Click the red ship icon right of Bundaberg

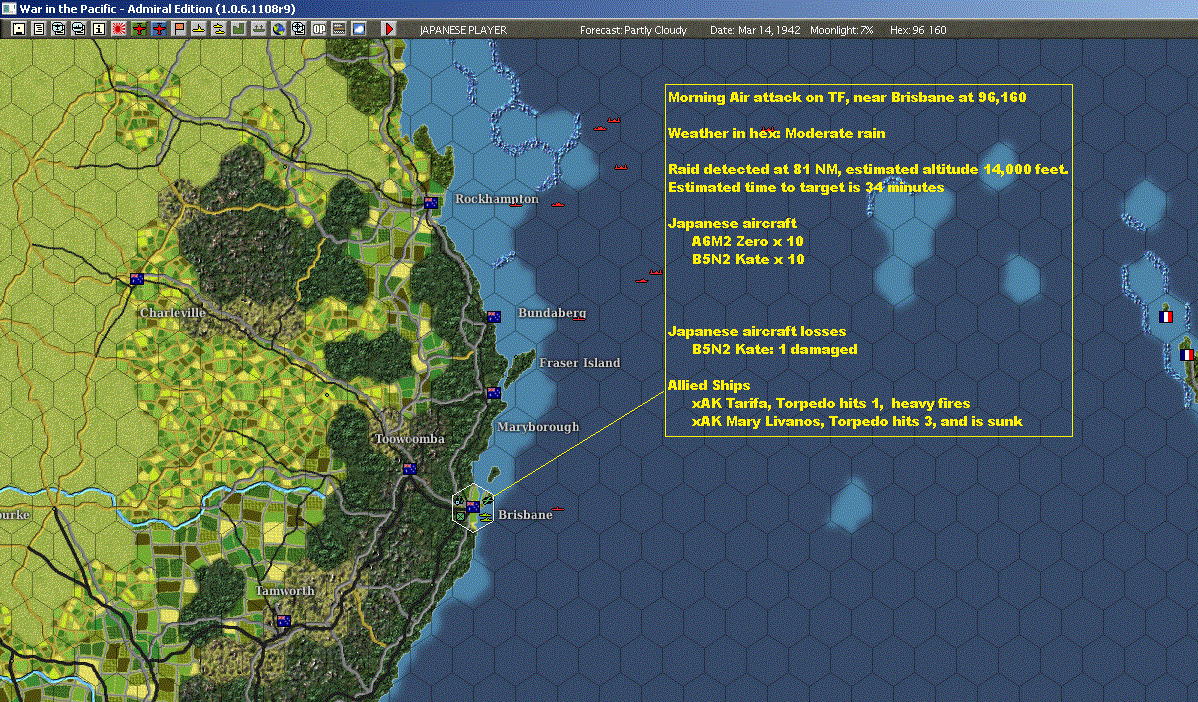pos(579,318)
